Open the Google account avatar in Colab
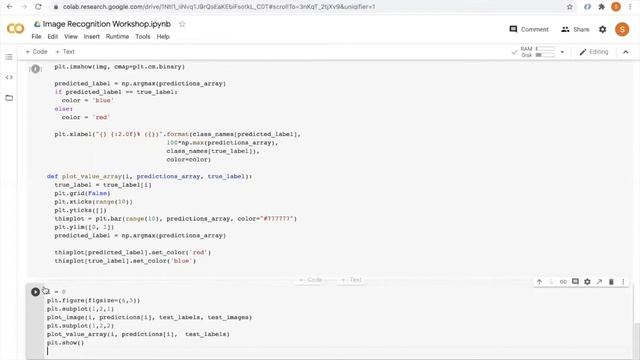Viewport: 640px width, 360px height. pos(622,29)
